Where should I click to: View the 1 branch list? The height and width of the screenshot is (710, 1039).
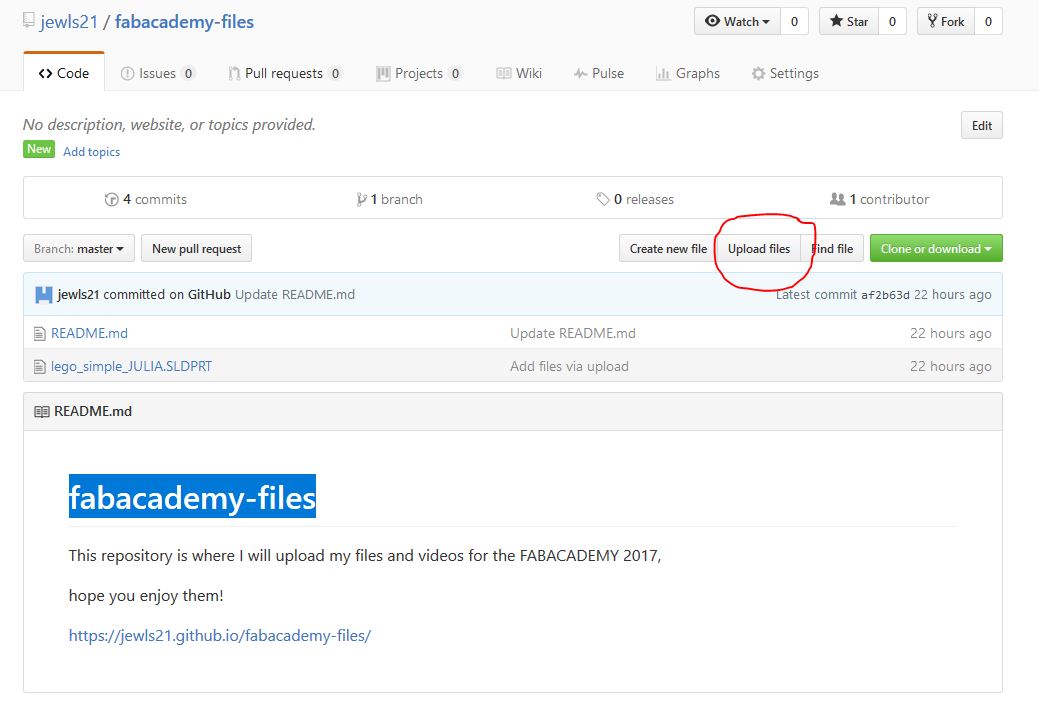390,200
